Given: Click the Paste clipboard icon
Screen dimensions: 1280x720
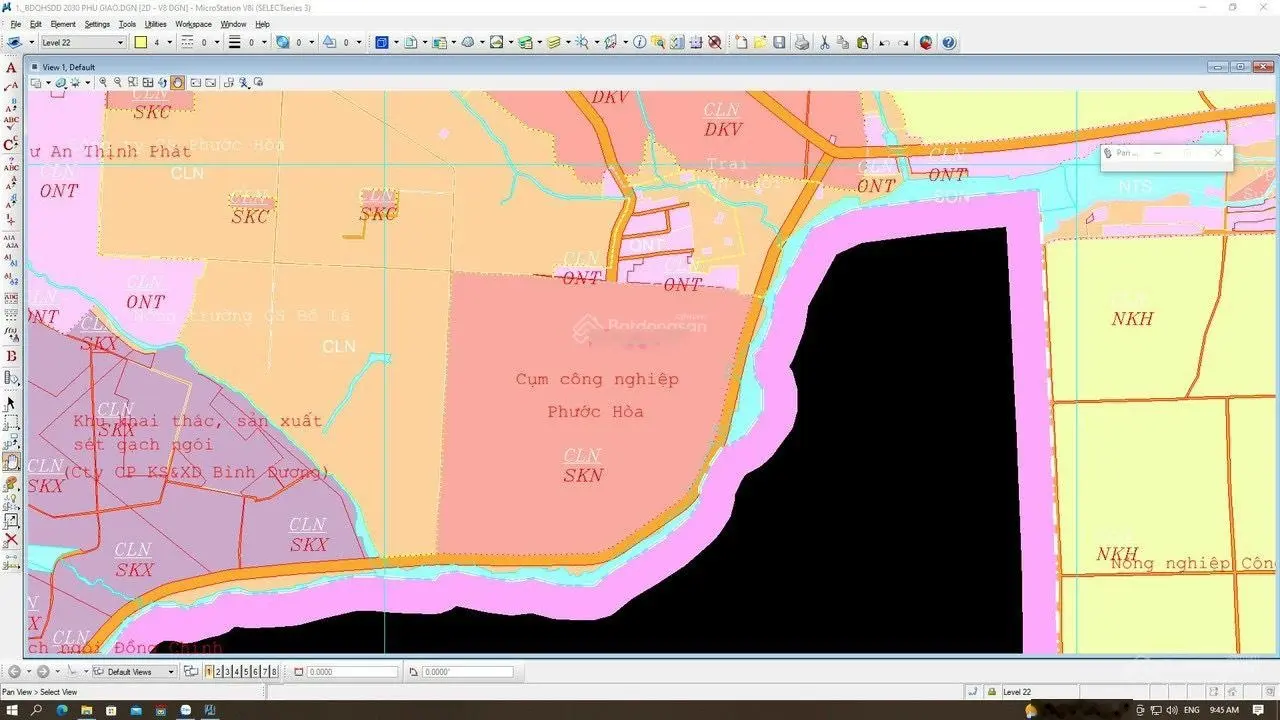Looking at the screenshot, I should coord(863,43).
